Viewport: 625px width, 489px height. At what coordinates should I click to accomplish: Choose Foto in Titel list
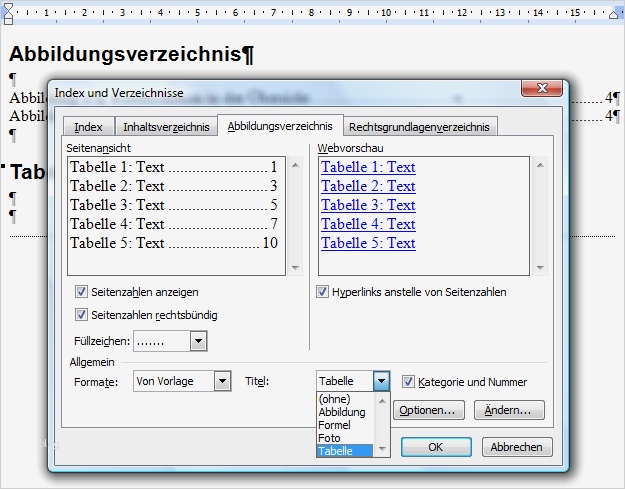(345, 438)
